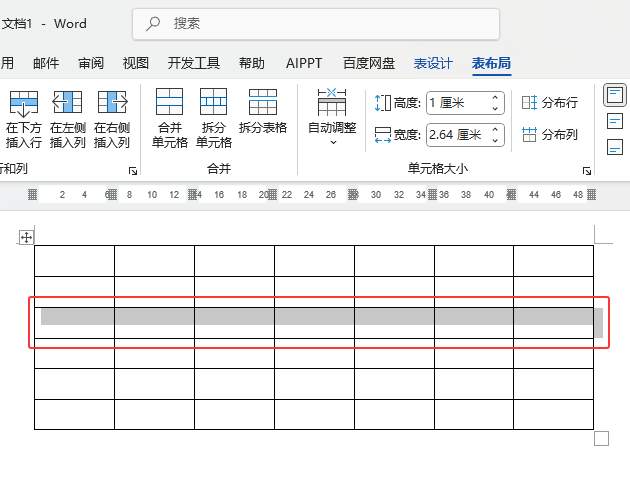Click first cell of the table's top row
This screenshot has width=630, height=482.
pos(74,261)
